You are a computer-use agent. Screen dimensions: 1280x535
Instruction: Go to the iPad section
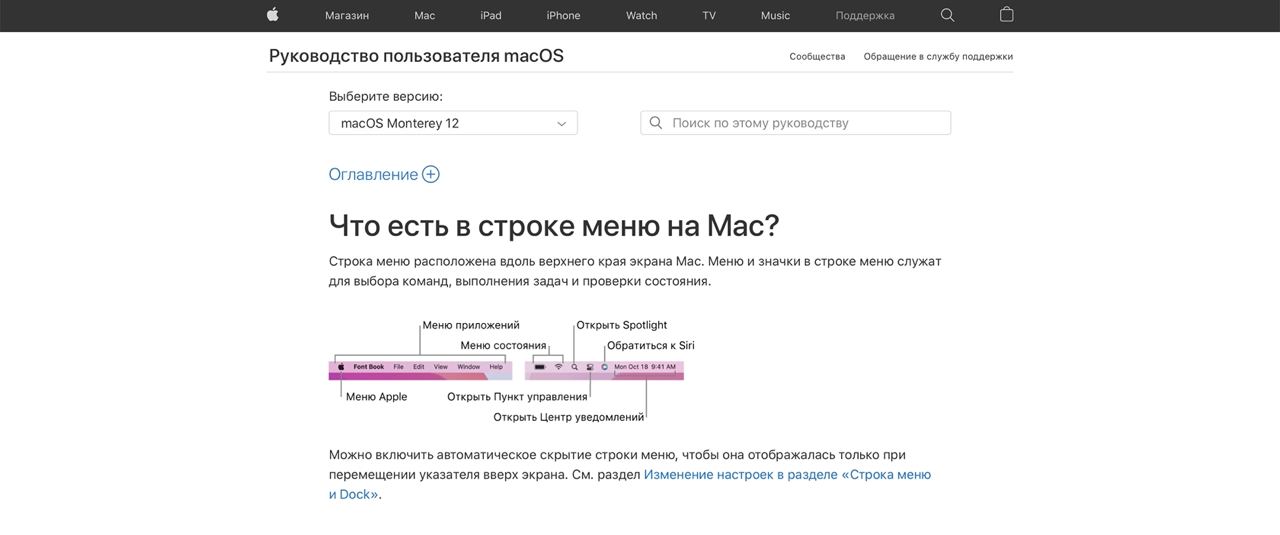(491, 15)
